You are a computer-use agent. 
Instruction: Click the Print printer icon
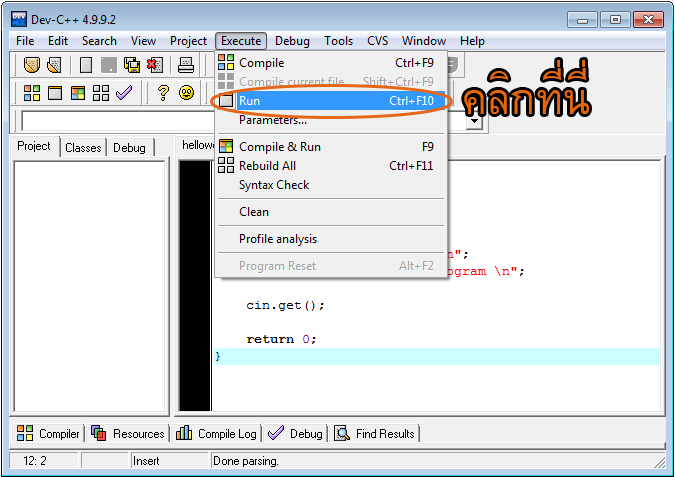coord(186,65)
